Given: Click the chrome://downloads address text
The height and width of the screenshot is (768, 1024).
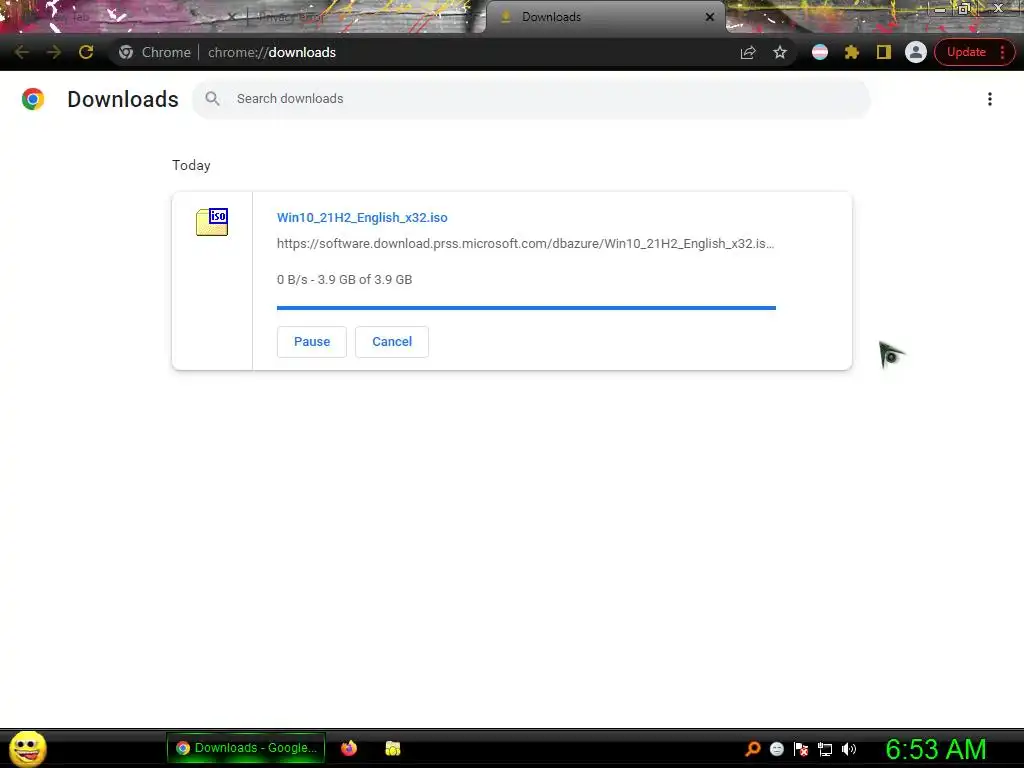Looking at the screenshot, I should coord(272,52).
